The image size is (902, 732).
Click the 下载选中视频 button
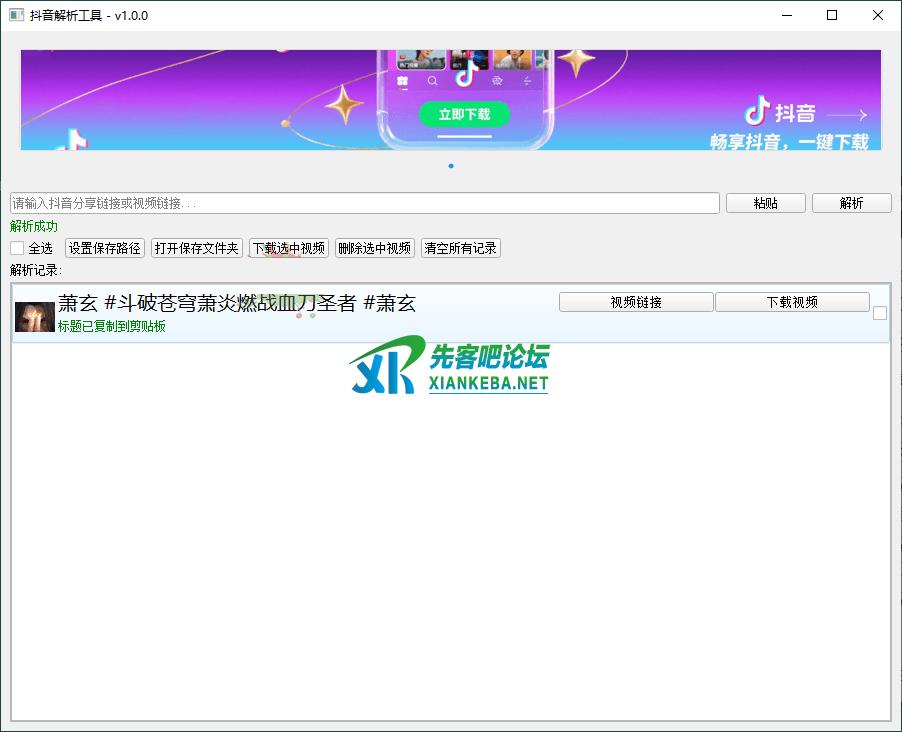coord(289,248)
